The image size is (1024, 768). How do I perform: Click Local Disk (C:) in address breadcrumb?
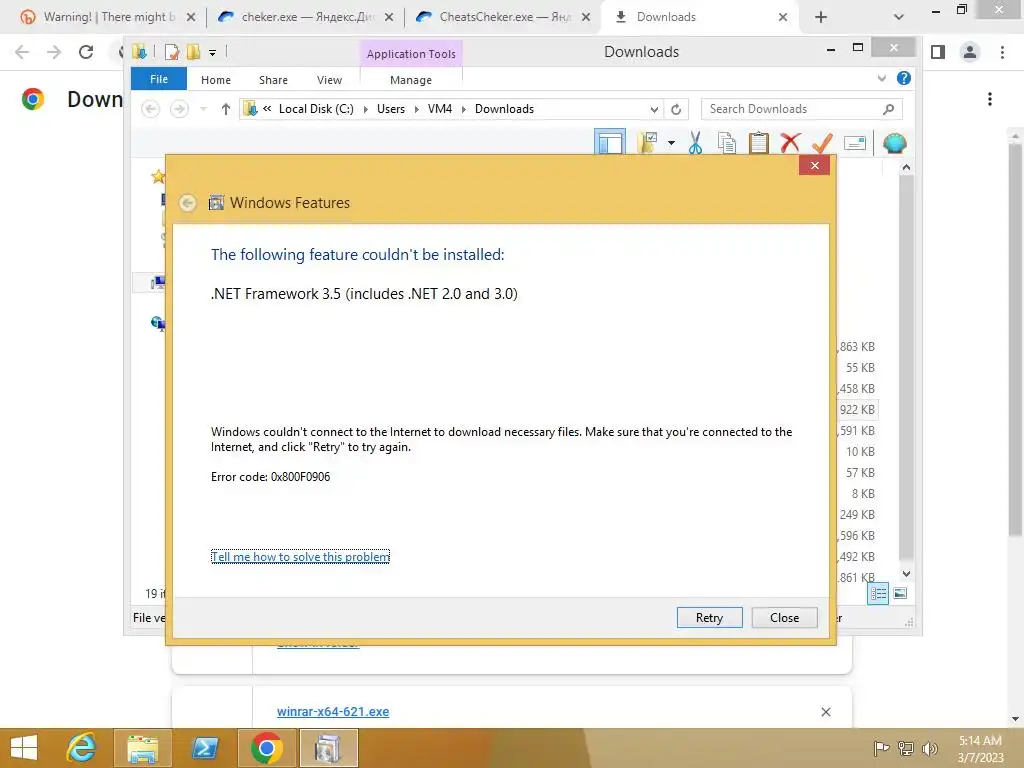tap(316, 109)
